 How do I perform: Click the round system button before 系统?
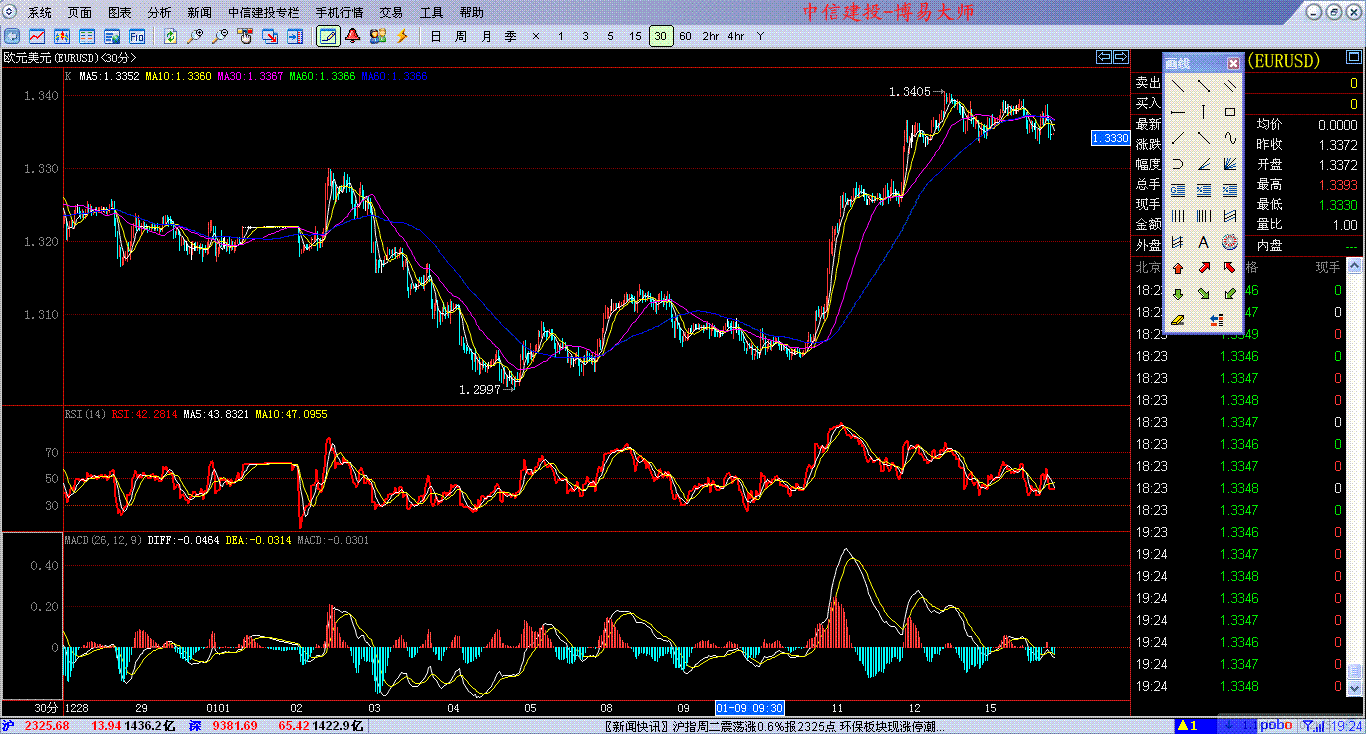coord(9,12)
